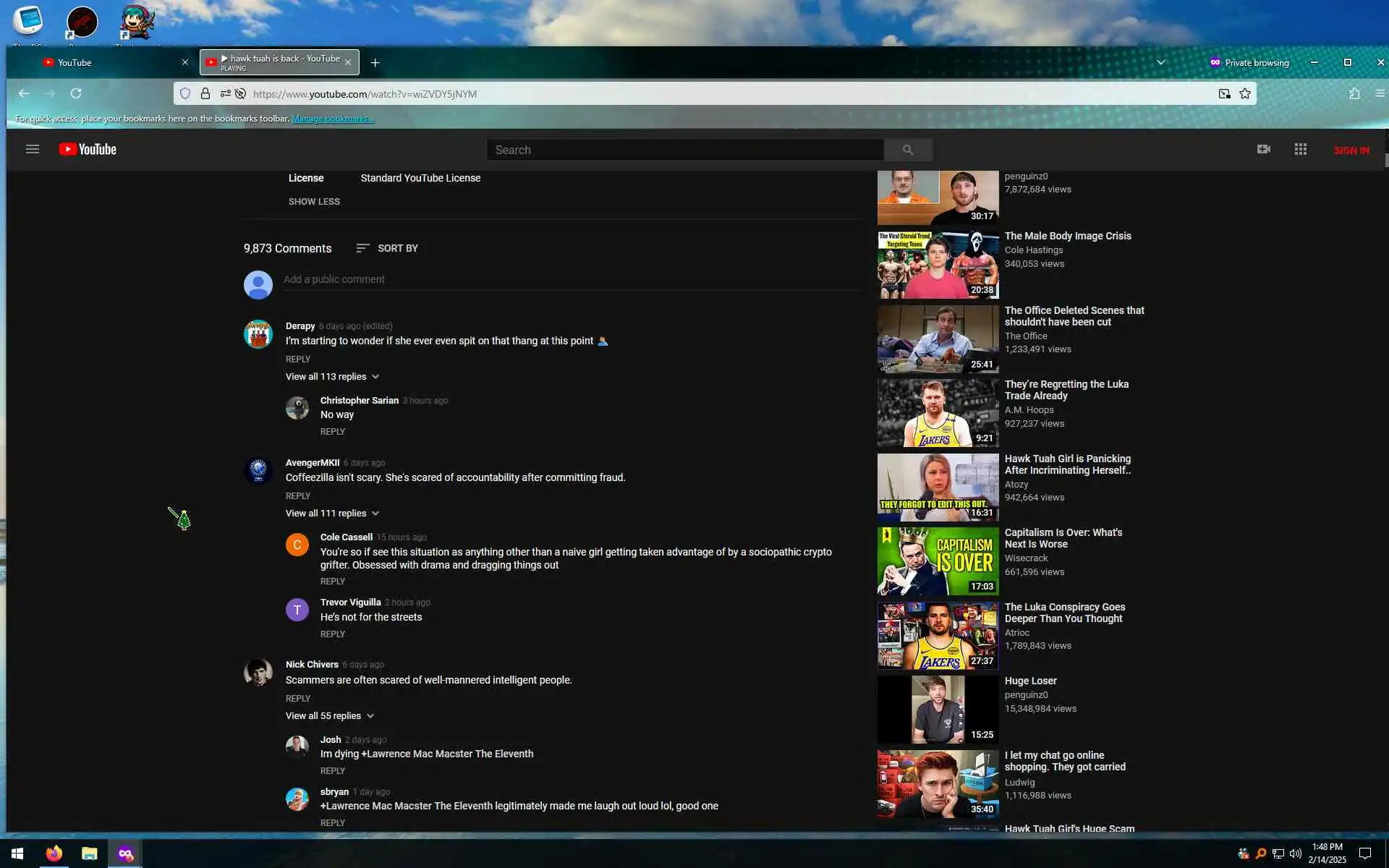Open The Male Body Image Crisis thumbnail

click(938, 265)
